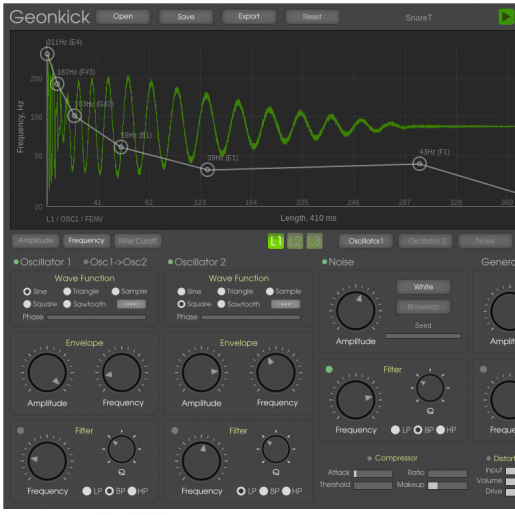Screen dimensions: 515x515
Task: Select Triangle wave for Oscillator 2
Action: [x=221, y=291]
